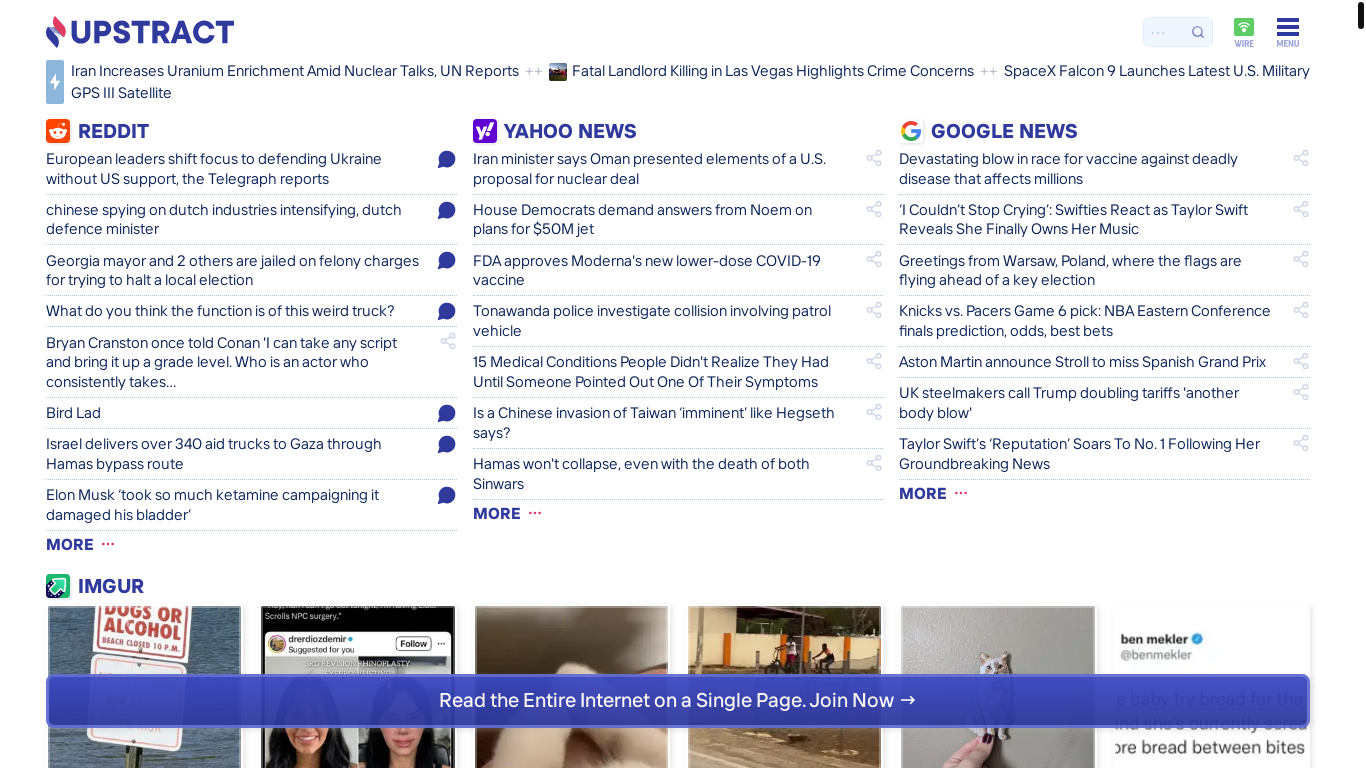
Task: Open Iran Increases Uranium Enrichment ticker headline
Action: tap(295, 71)
